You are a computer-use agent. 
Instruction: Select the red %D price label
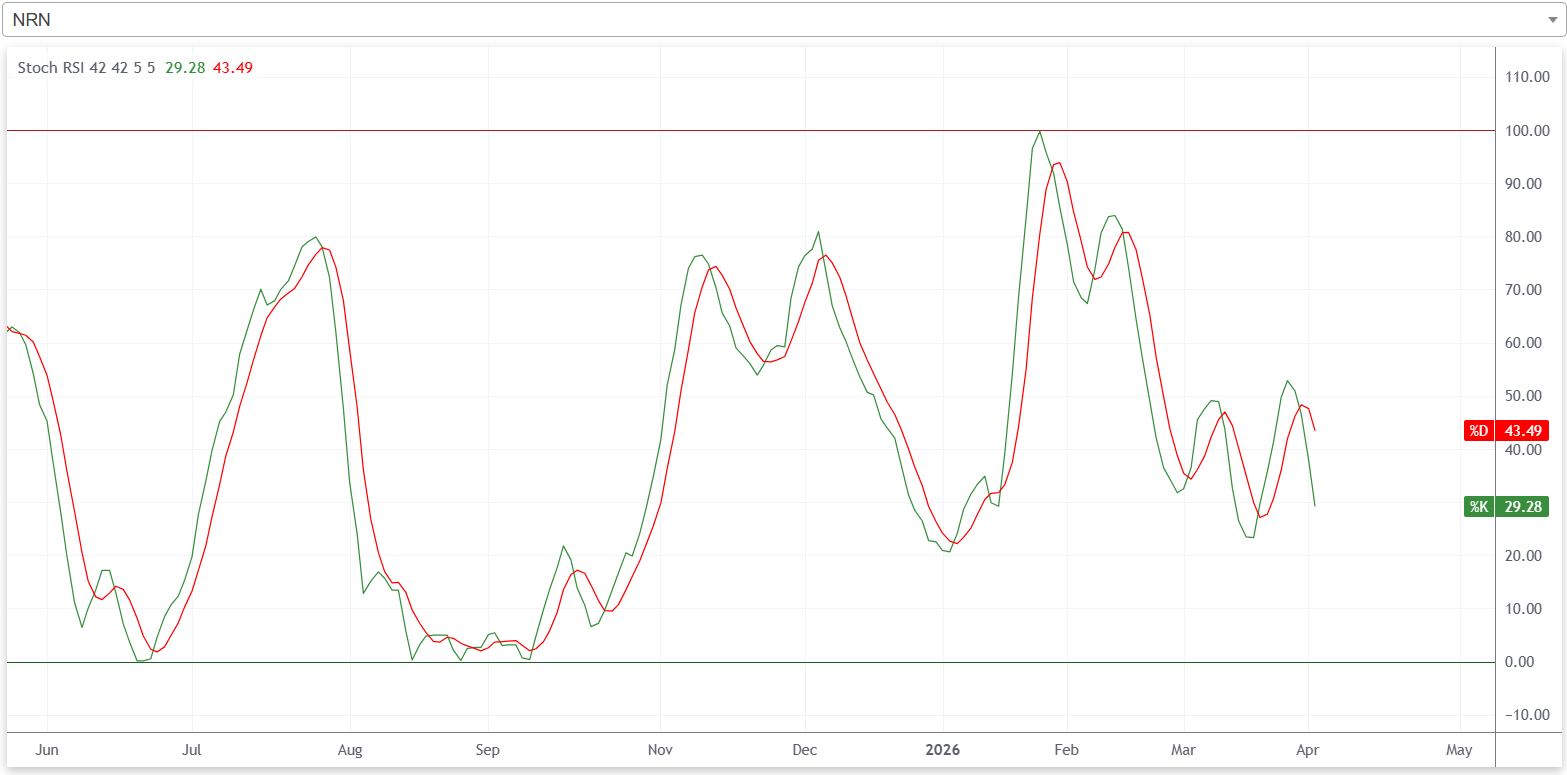click(1506, 431)
